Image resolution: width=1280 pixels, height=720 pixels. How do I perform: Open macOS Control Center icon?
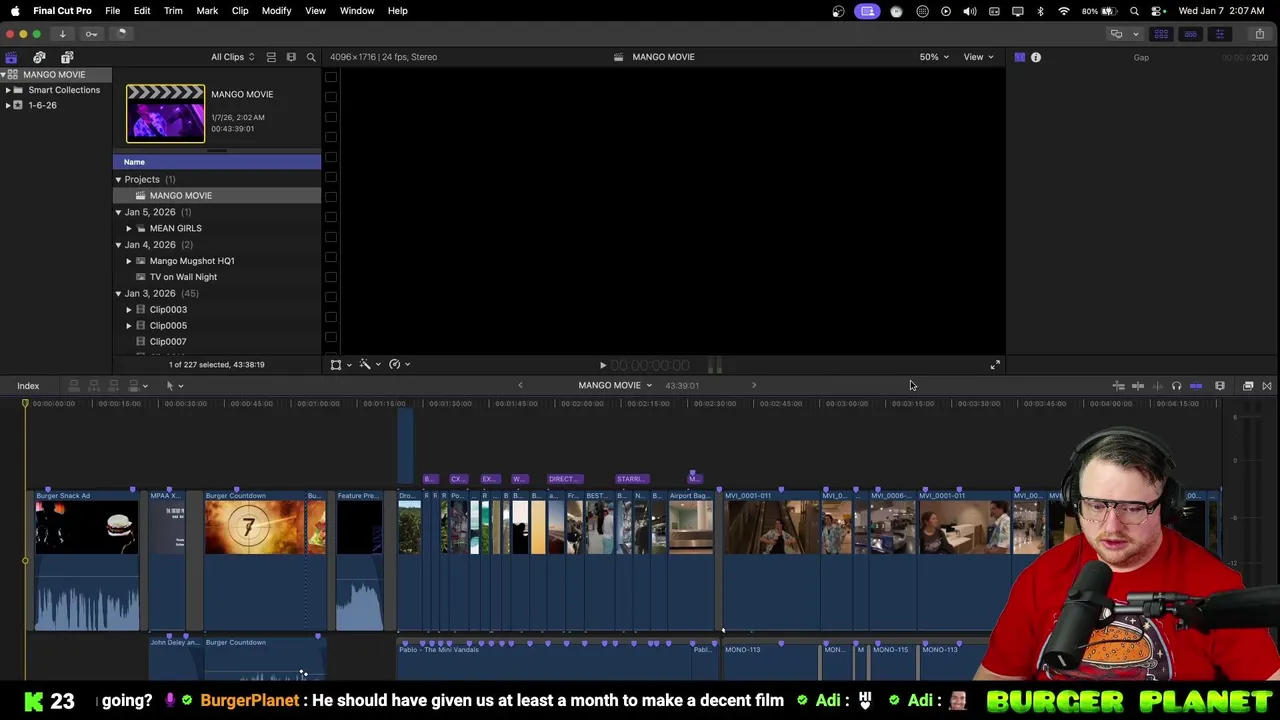click(x=1158, y=11)
